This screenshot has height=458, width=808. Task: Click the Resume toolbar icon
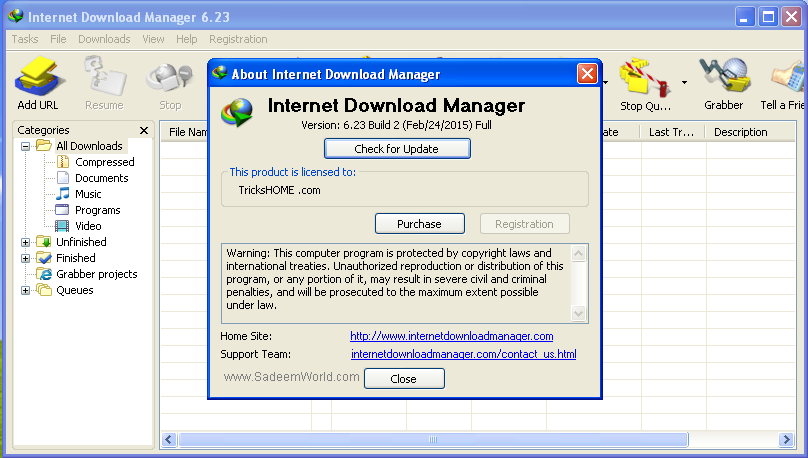[x=105, y=76]
